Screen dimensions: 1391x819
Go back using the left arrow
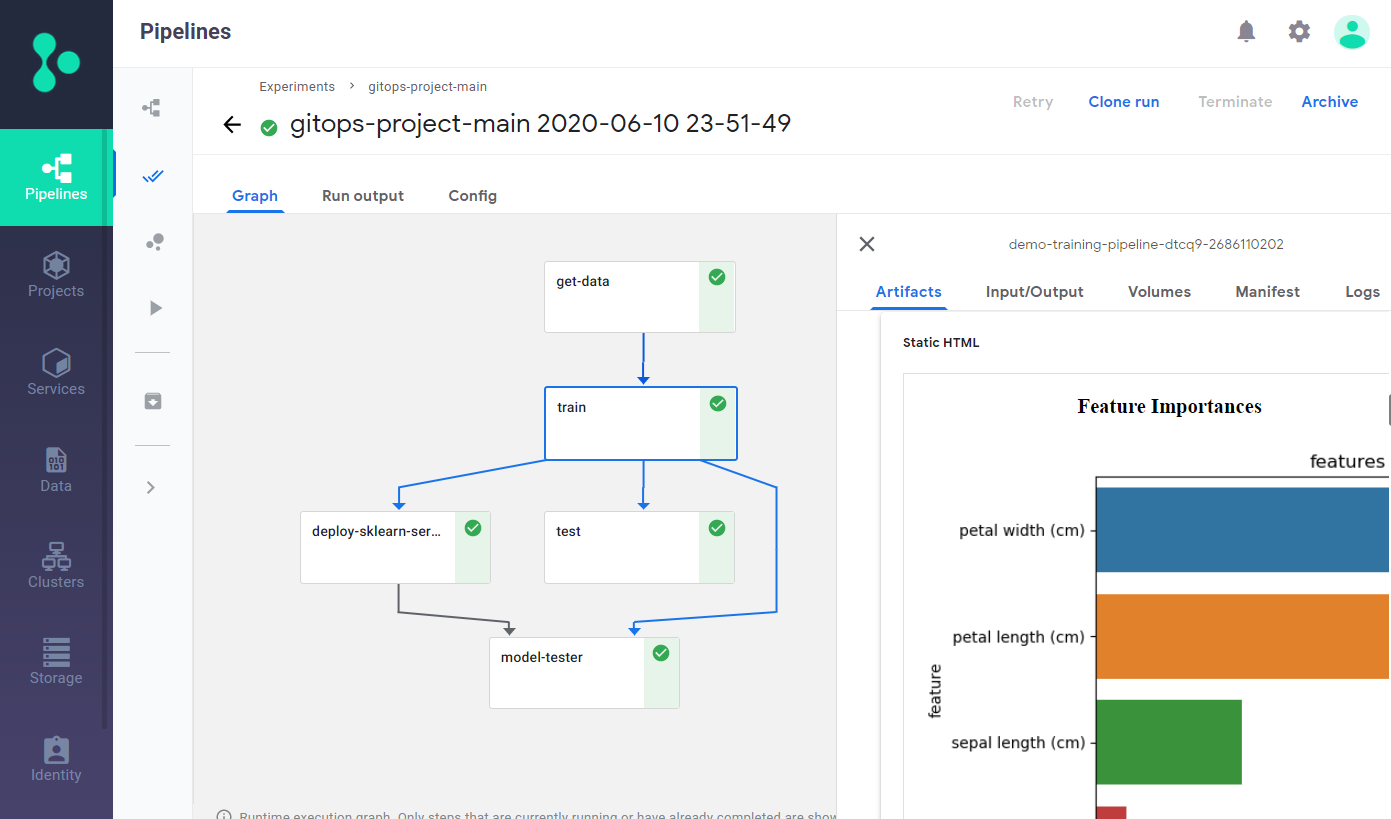click(232, 125)
